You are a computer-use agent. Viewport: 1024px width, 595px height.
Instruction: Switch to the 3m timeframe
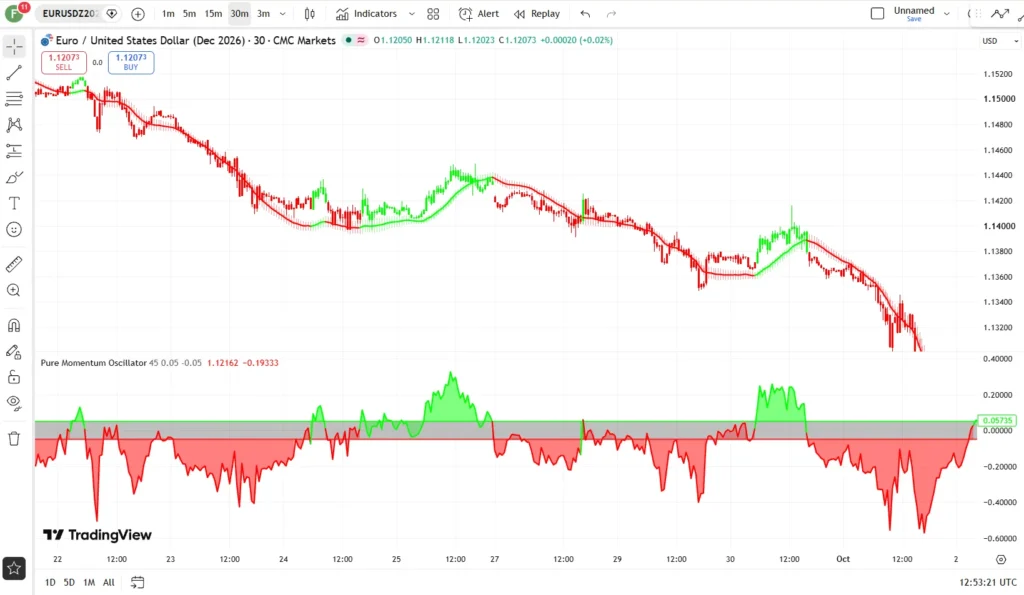tap(263, 13)
